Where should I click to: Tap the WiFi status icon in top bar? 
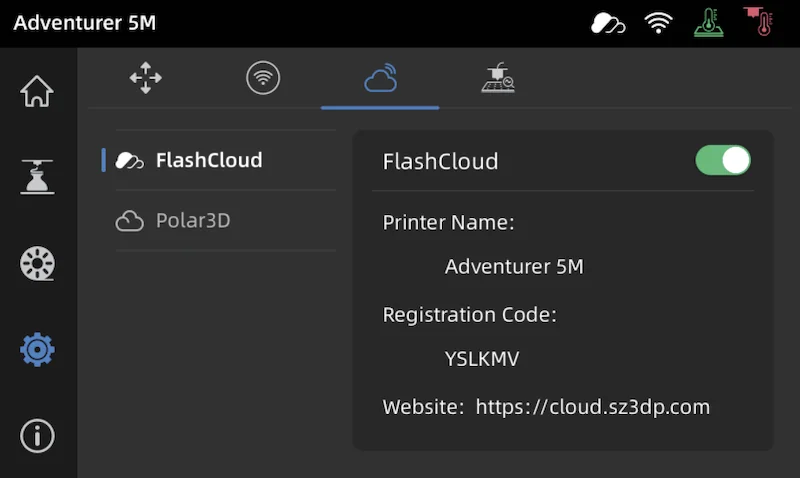658,23
